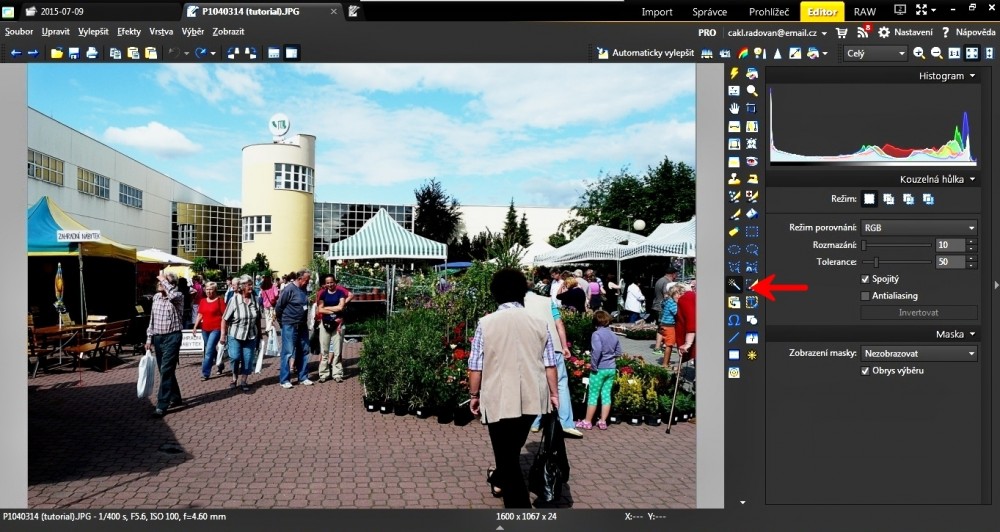Open the Celý zoom level dropdown

pyautogui.click(x=874, y=53)
